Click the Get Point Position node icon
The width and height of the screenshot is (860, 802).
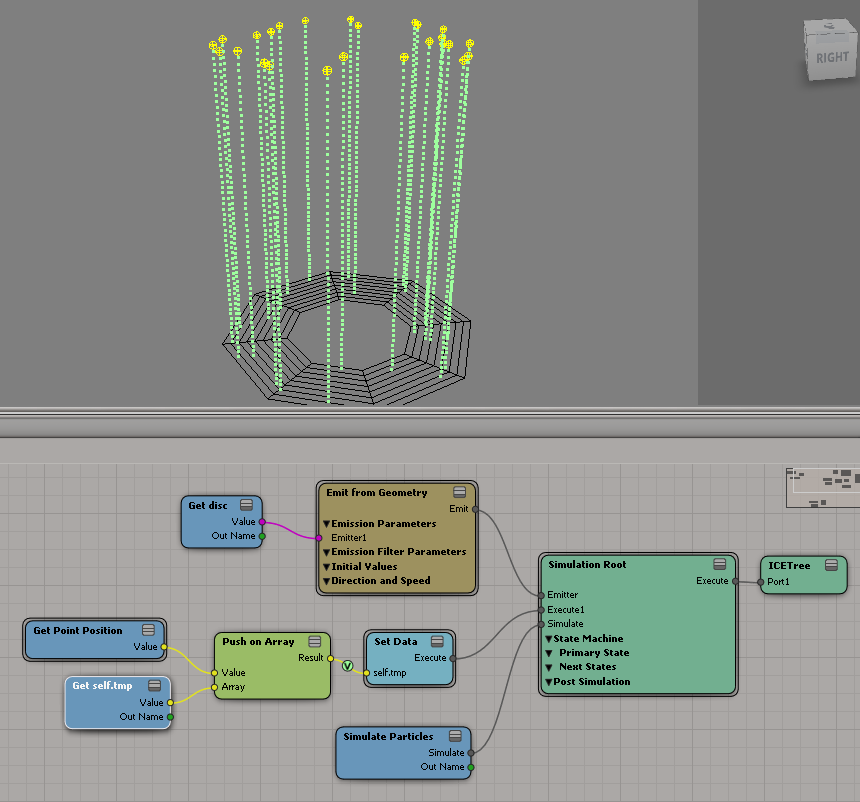[149, 630]
